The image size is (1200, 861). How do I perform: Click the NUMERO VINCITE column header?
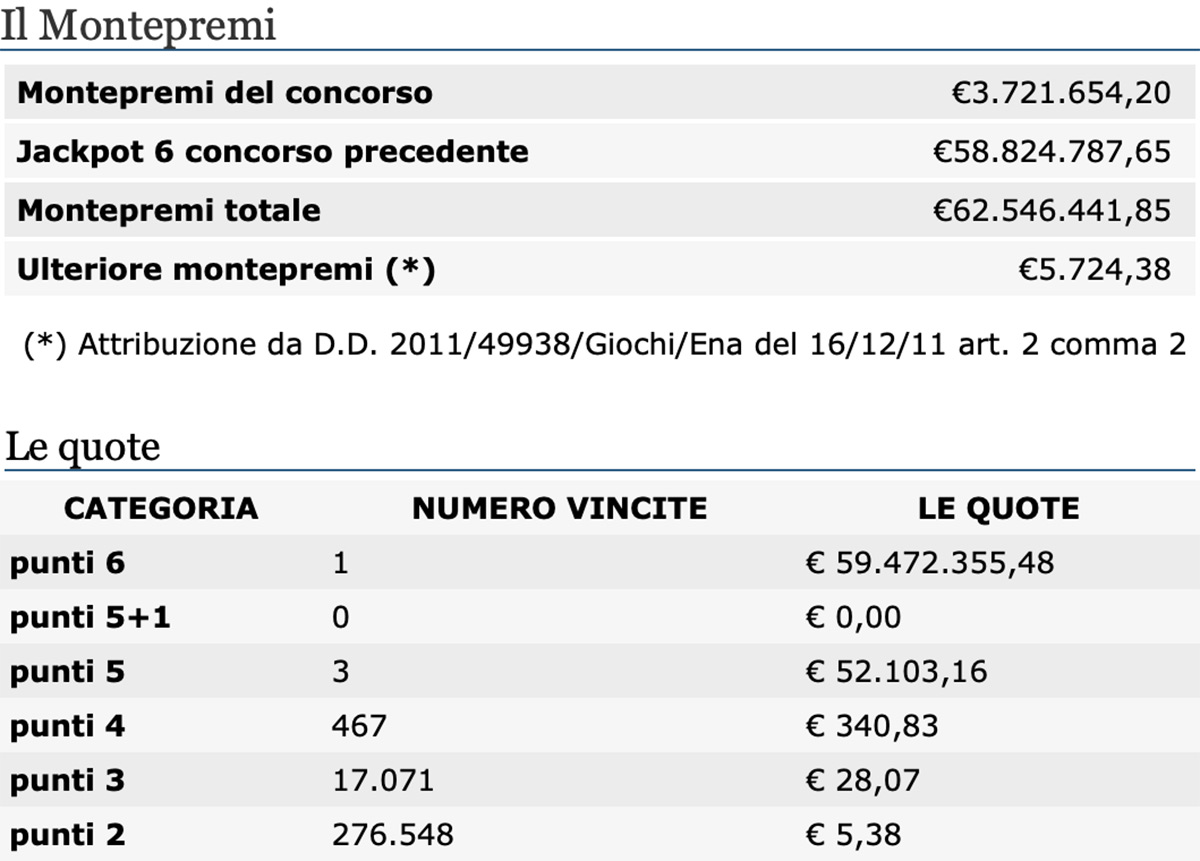click(x=559, y=508)
